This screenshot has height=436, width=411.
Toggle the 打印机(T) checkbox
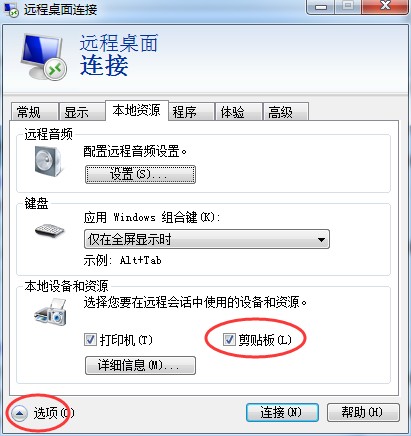point(90,340)
